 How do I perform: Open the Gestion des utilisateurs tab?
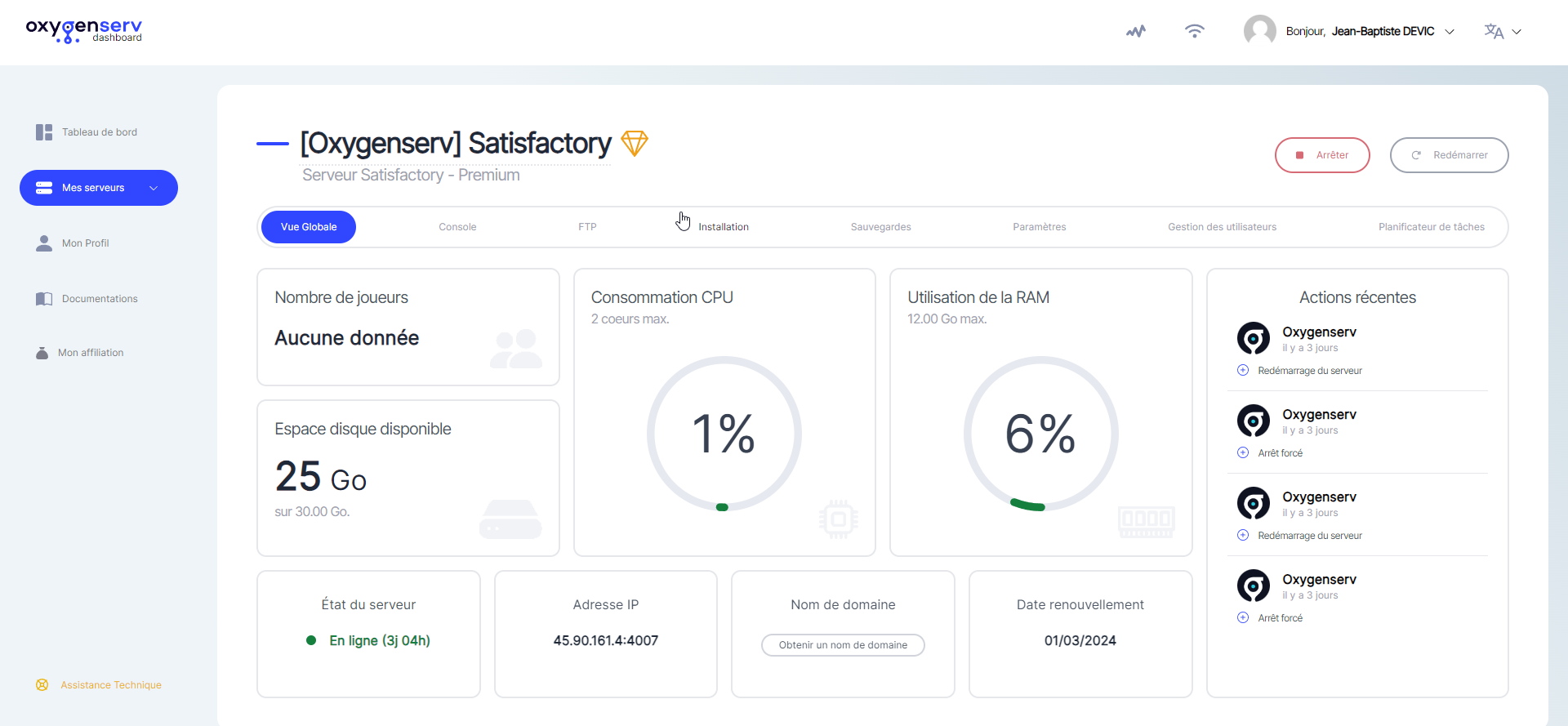(1222, 227)
